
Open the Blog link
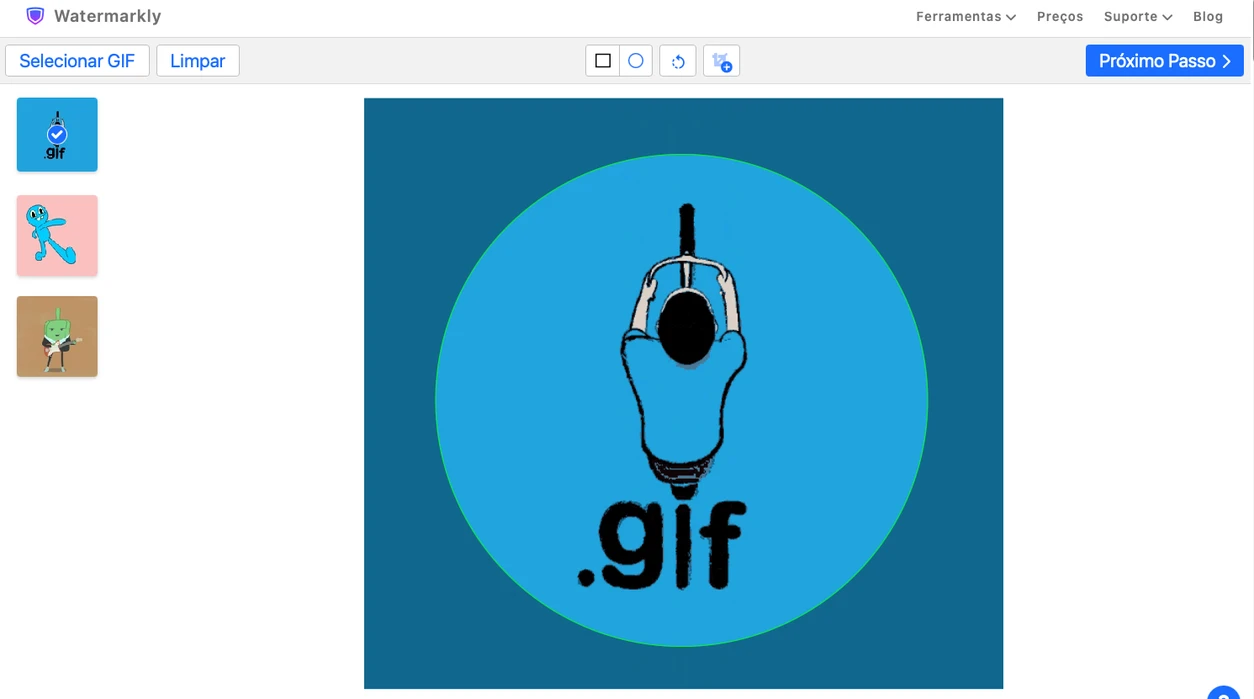[x=1208, y=16]
